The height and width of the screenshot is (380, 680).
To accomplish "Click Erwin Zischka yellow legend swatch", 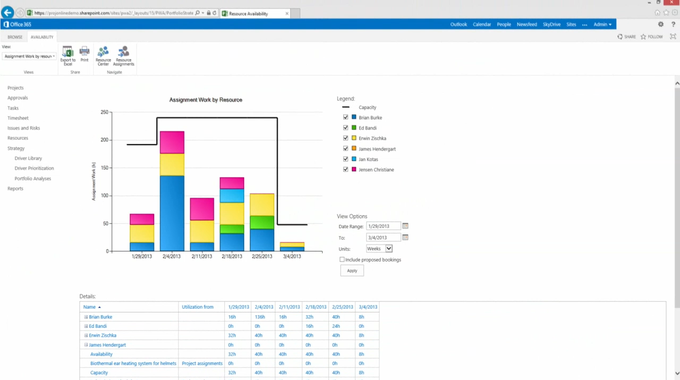I will coord(354,138).
